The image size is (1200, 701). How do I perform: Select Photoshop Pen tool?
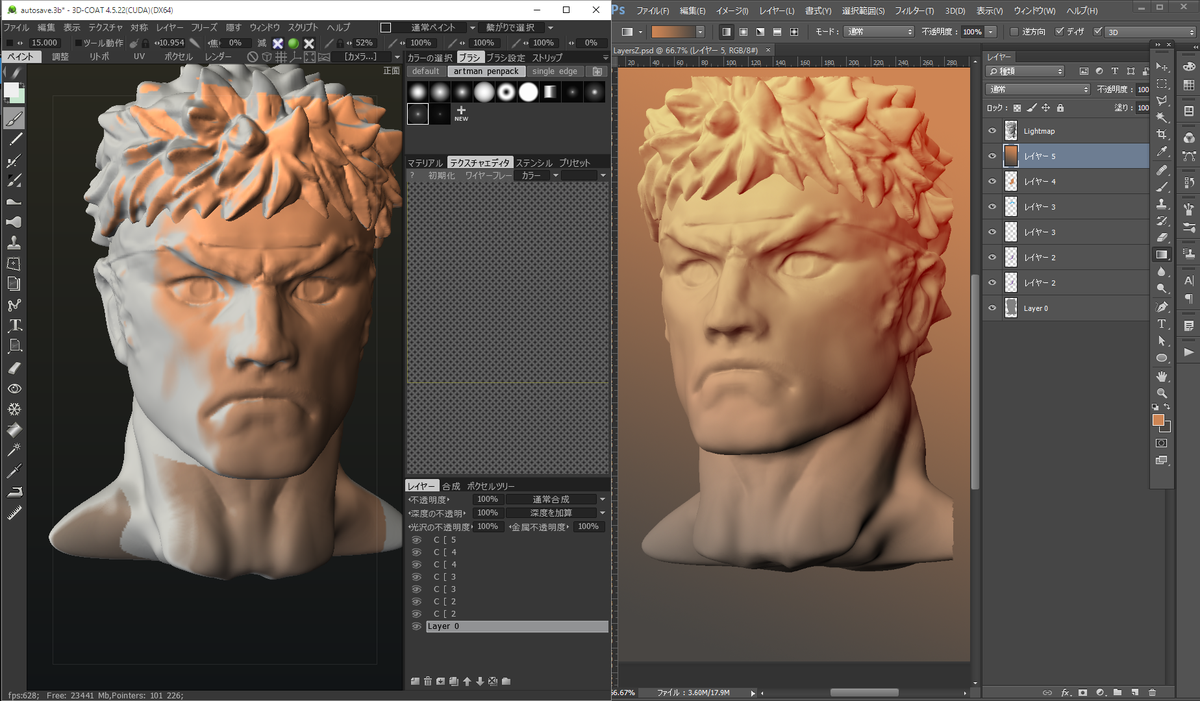[1161, 306]
